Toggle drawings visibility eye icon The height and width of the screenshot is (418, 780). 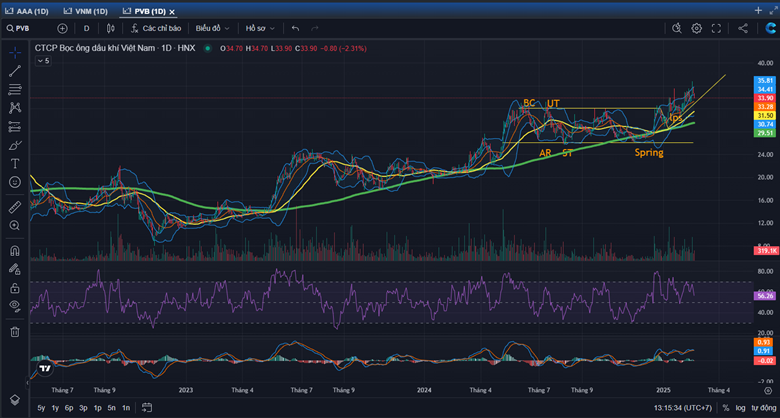15,305
